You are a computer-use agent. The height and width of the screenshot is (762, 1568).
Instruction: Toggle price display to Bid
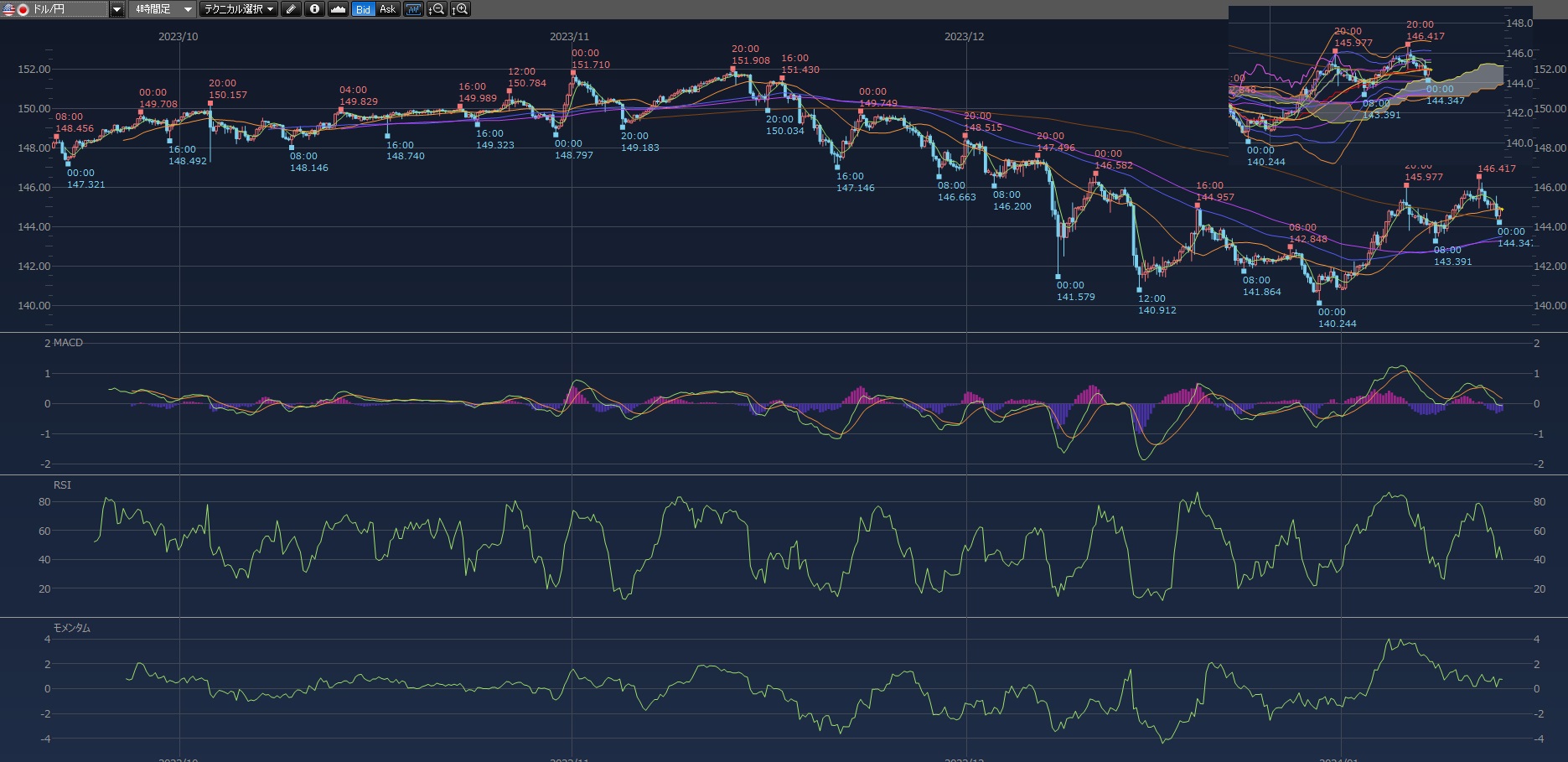tap(363, 9)
